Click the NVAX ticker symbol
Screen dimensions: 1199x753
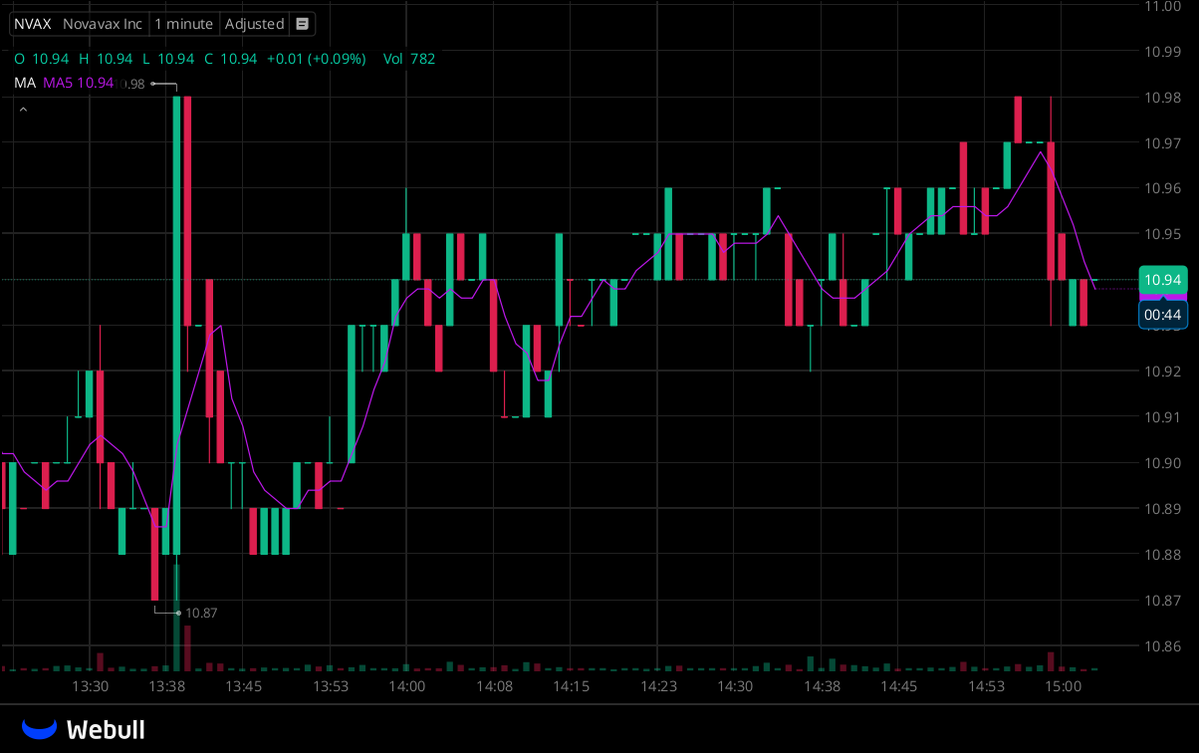coord(33,24)
